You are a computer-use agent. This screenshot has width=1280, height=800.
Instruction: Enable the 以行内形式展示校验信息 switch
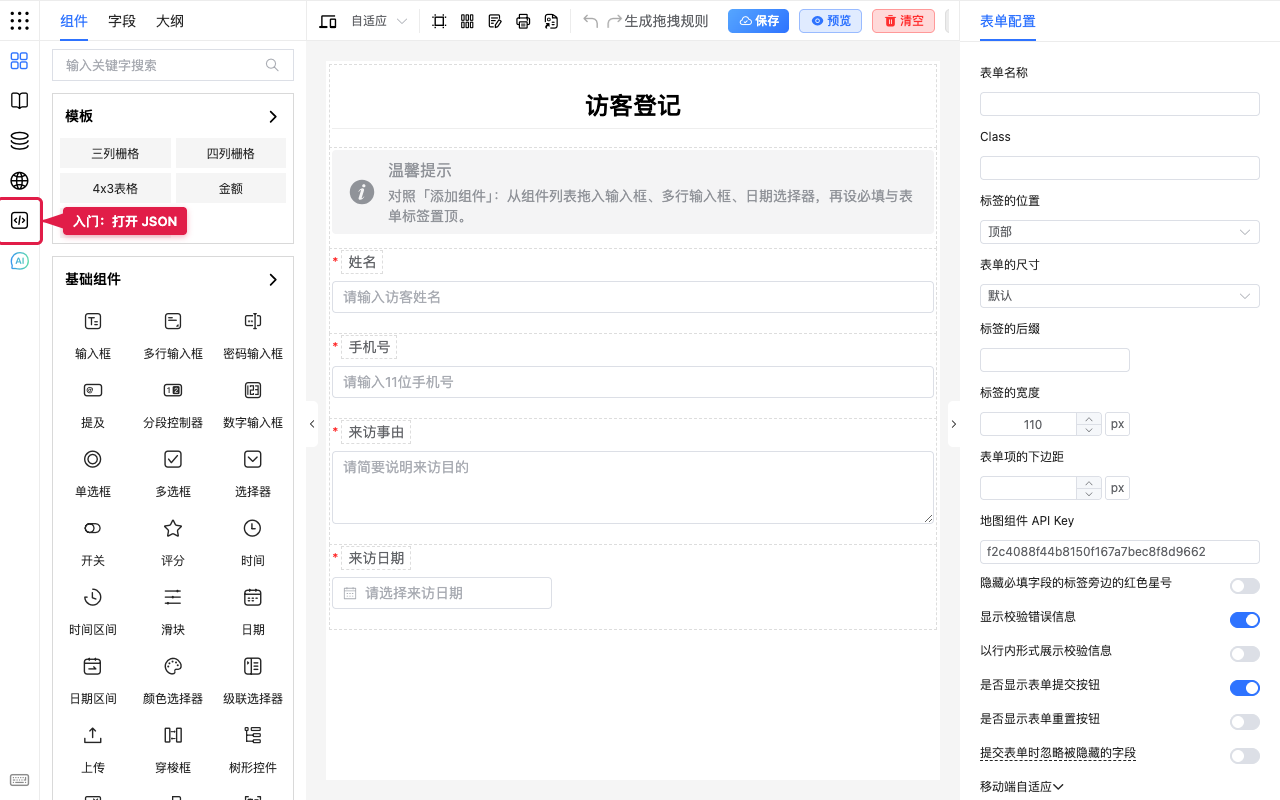pyautogui.click(x=1245, y=654)
